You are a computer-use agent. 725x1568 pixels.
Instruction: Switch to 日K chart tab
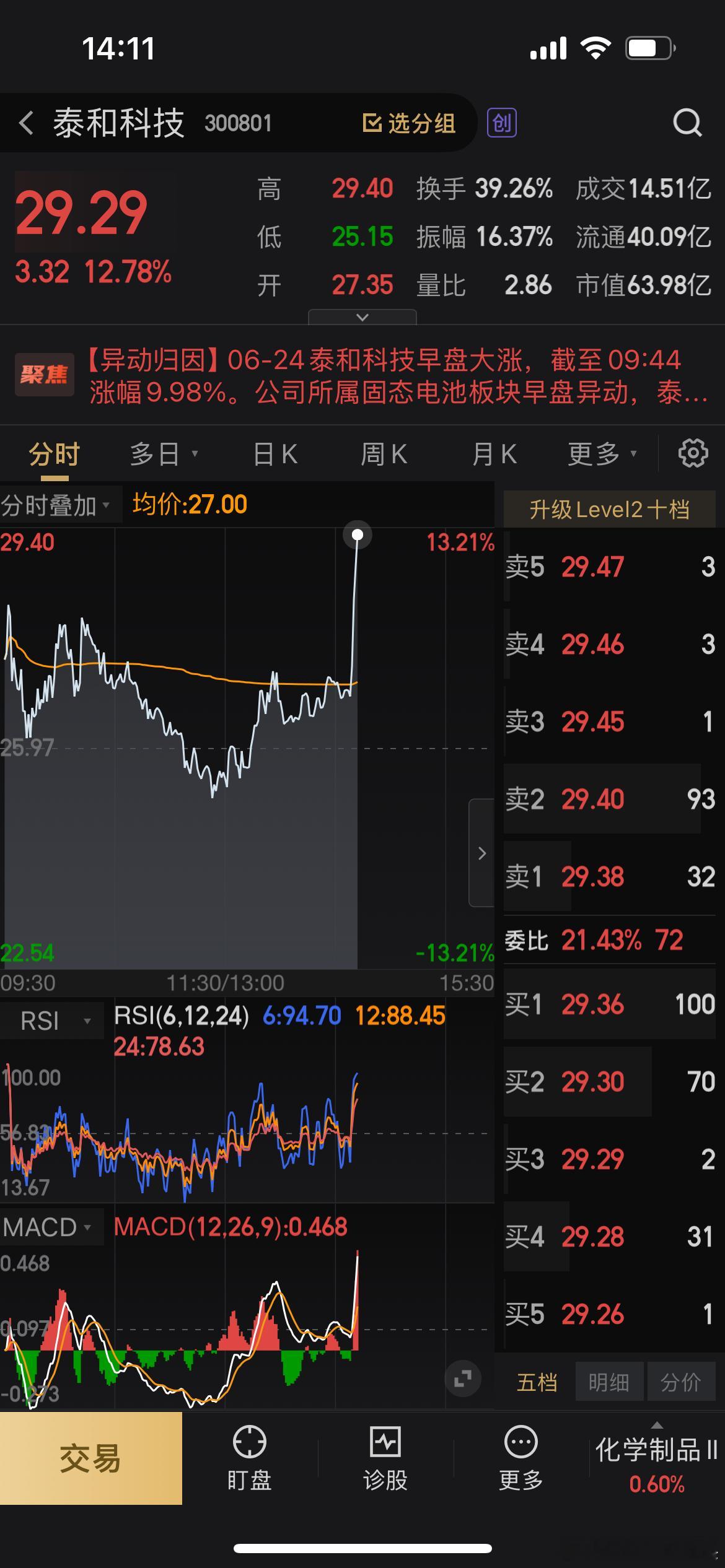tap(275, 455)
